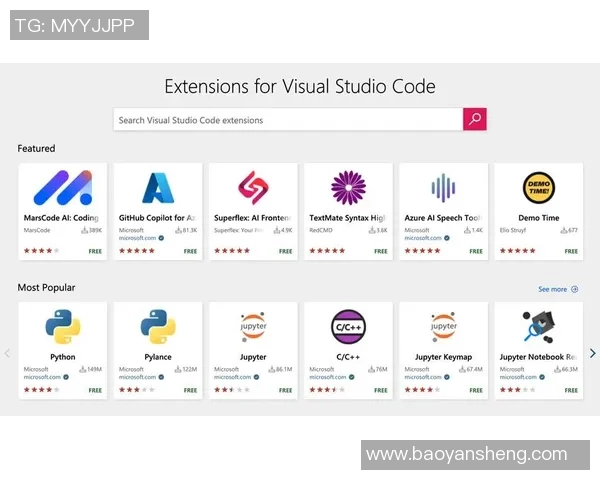Click the Demo Time extension title

(538, 217)
